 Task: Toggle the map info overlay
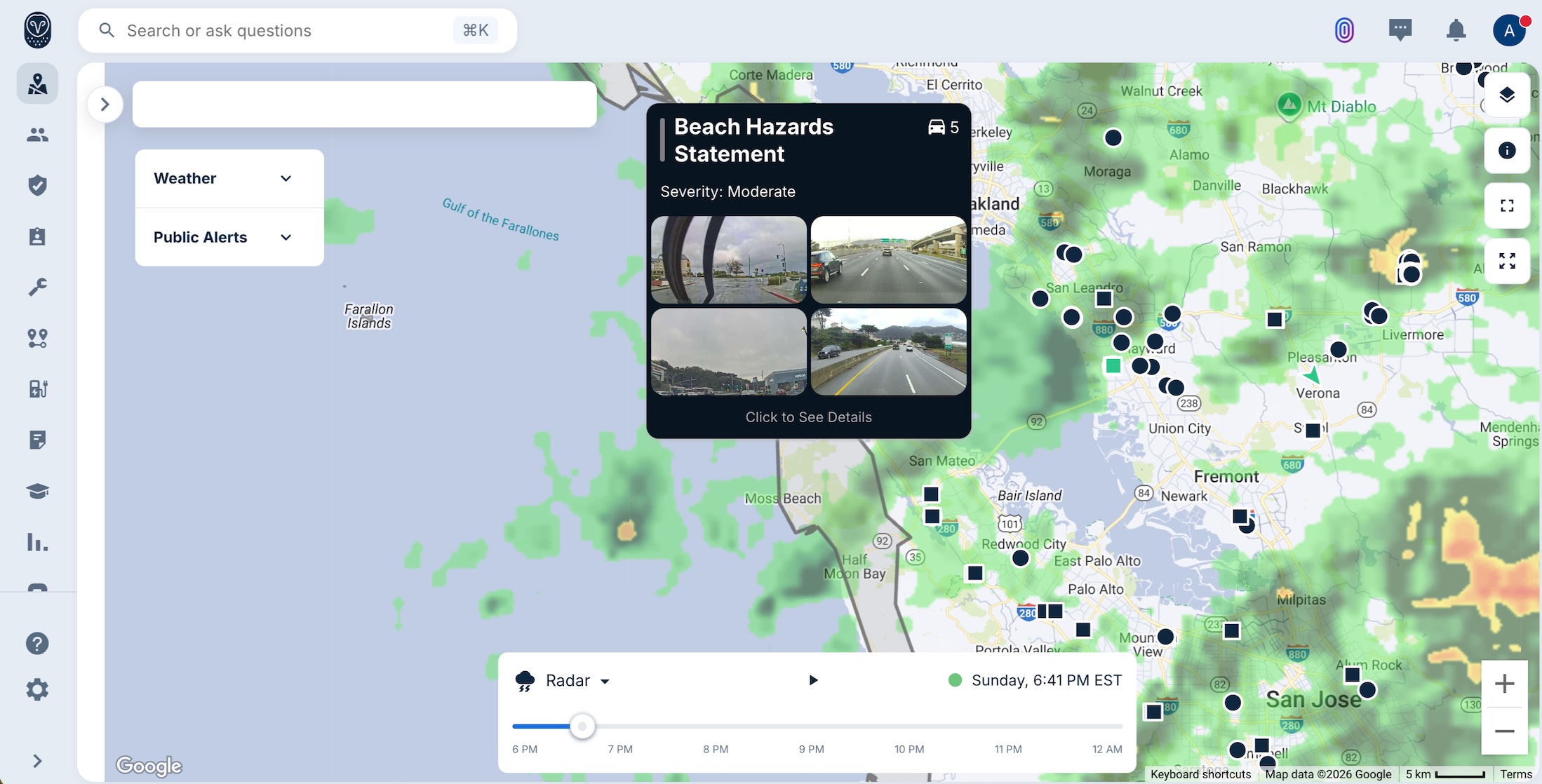[x=1507, y=151]
